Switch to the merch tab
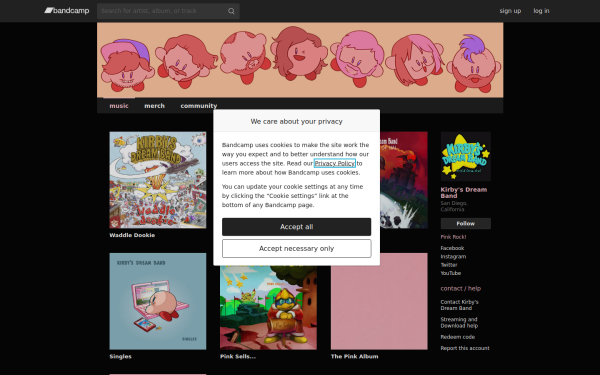The image size is (600, 375). [154, 106]
